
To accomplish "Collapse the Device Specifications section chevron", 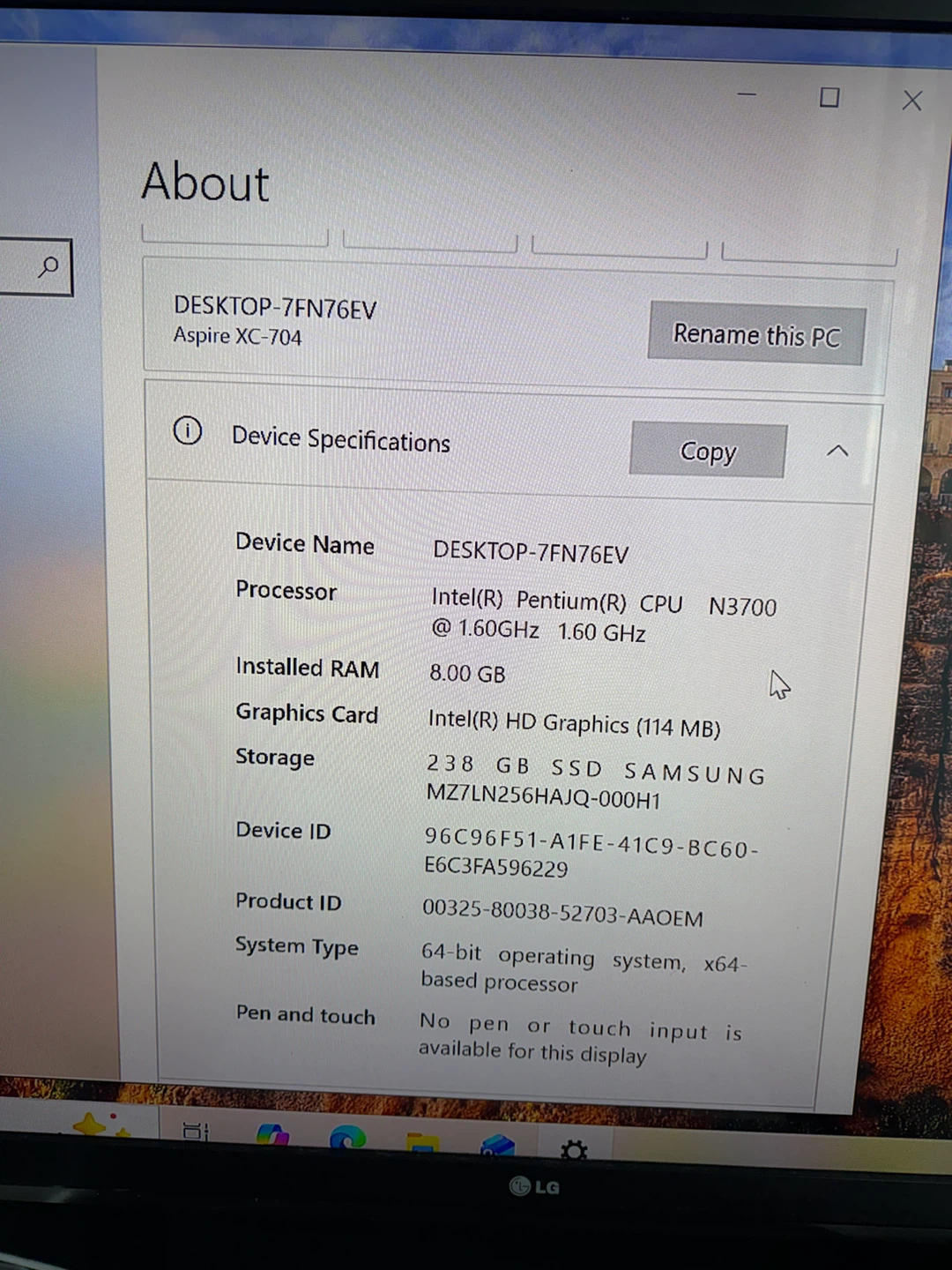I will coord(837,451).
